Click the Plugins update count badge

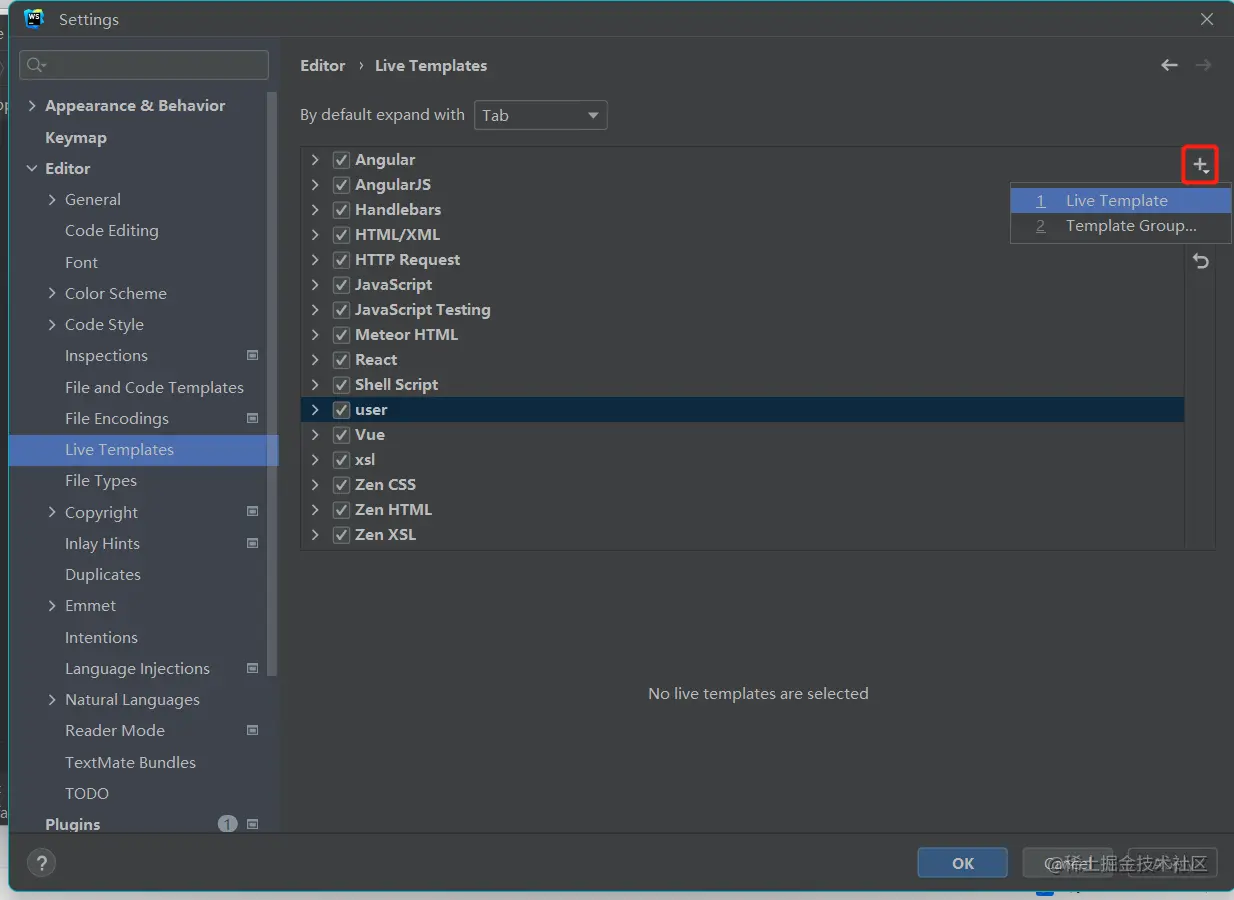click(227, 824)
